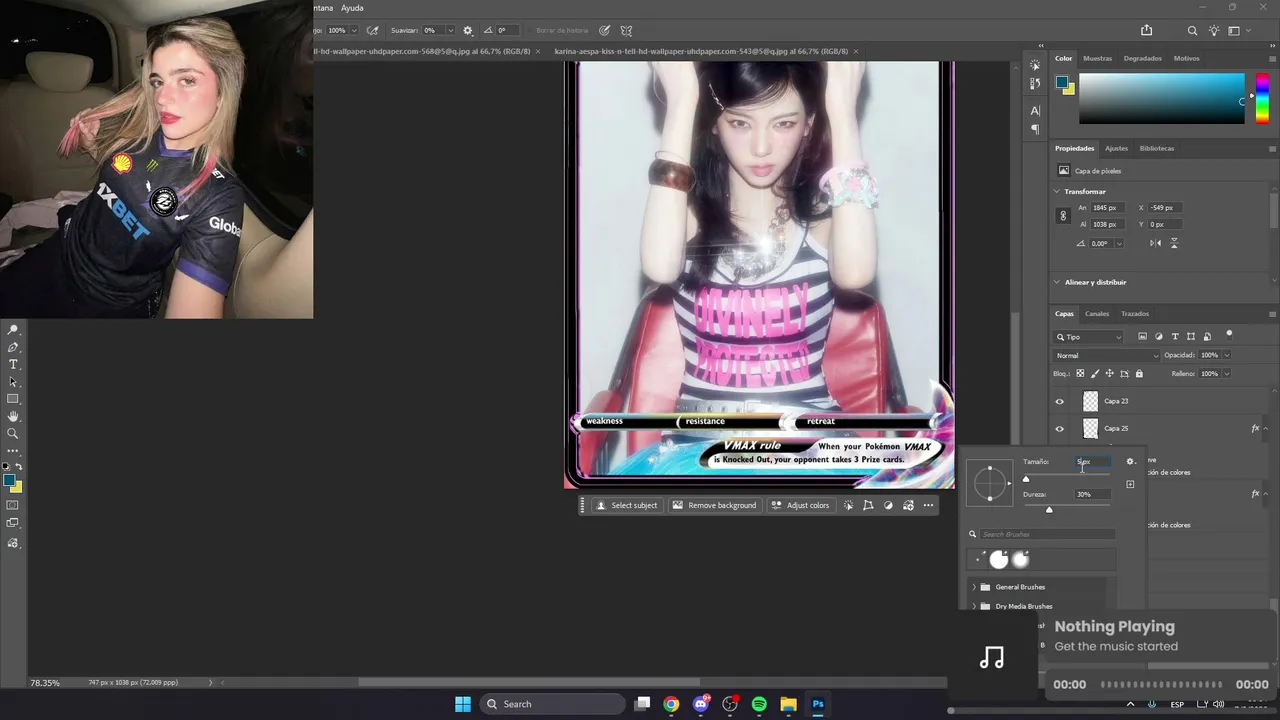The width and height of the screenshot is (1280, 720).
Task: Open the Character panel icon
Action: click(x=1035, y=110)
